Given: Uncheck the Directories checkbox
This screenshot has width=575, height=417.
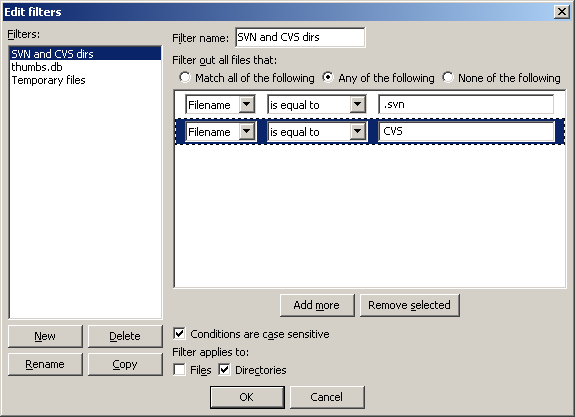Looking at the screenshot, I should click(224, 370).
